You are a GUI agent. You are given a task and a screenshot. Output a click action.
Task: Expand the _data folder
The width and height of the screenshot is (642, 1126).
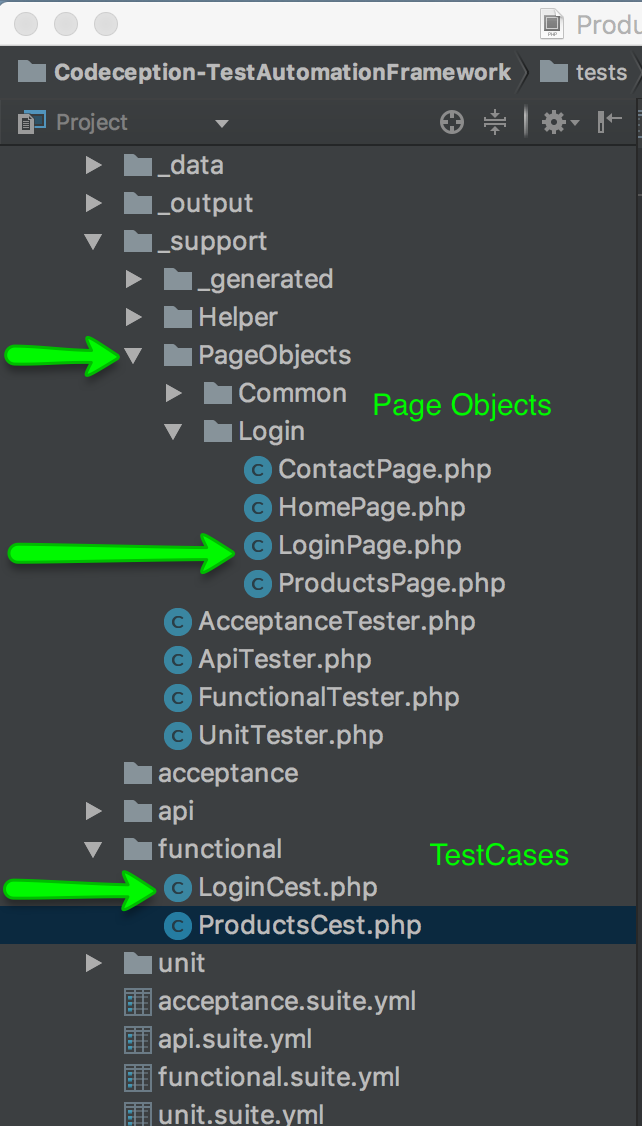[x=94, y=165]
